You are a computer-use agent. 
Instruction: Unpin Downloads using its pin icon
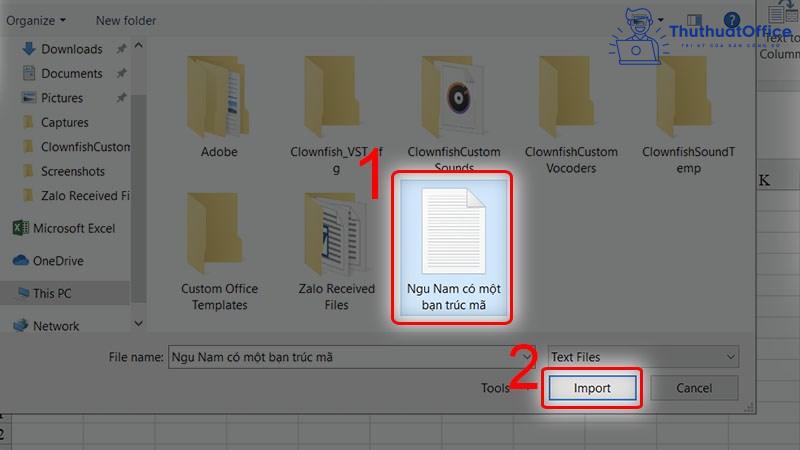[x=121, y=49]
